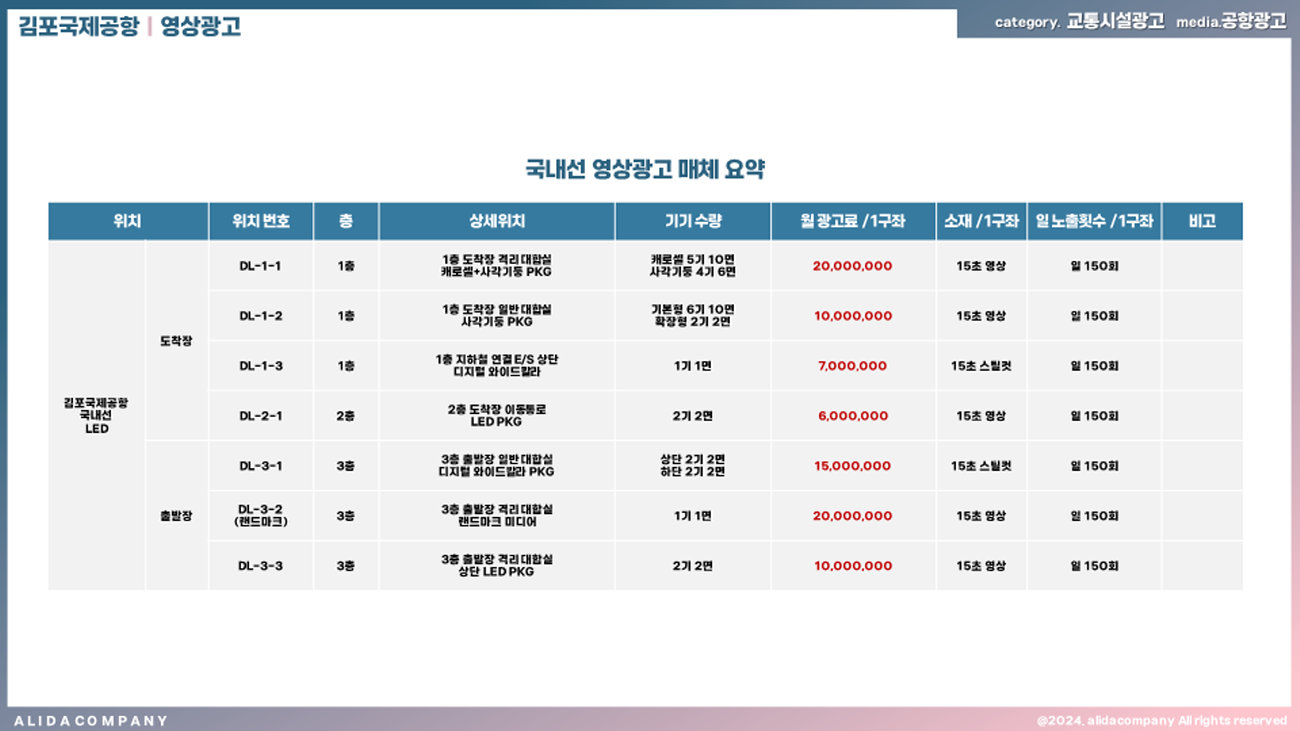The image size is (1300, 731).
Task: Select the 위치 번호 column header
Action: (260, 222)
